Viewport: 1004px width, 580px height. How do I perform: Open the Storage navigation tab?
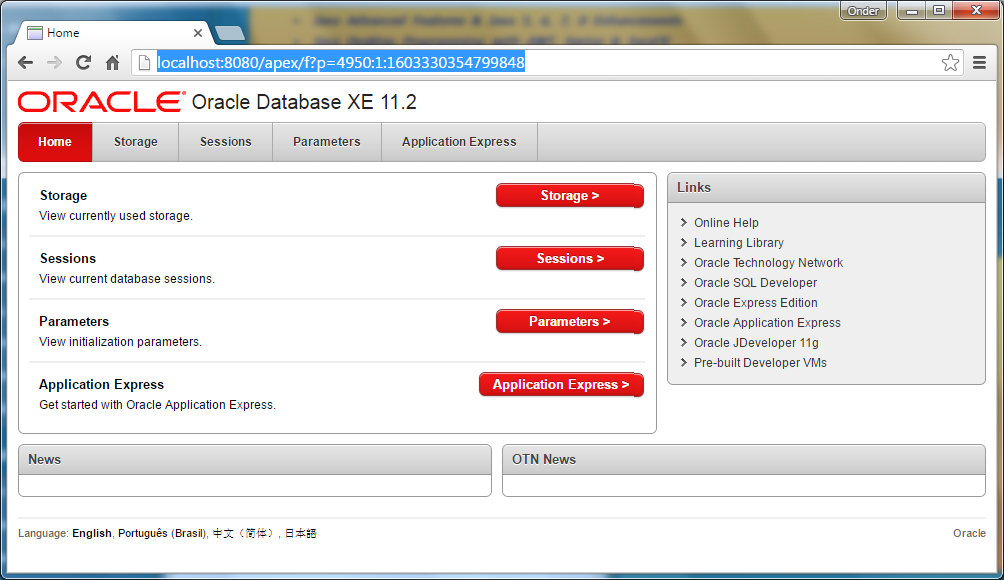[x=136, y=141]
